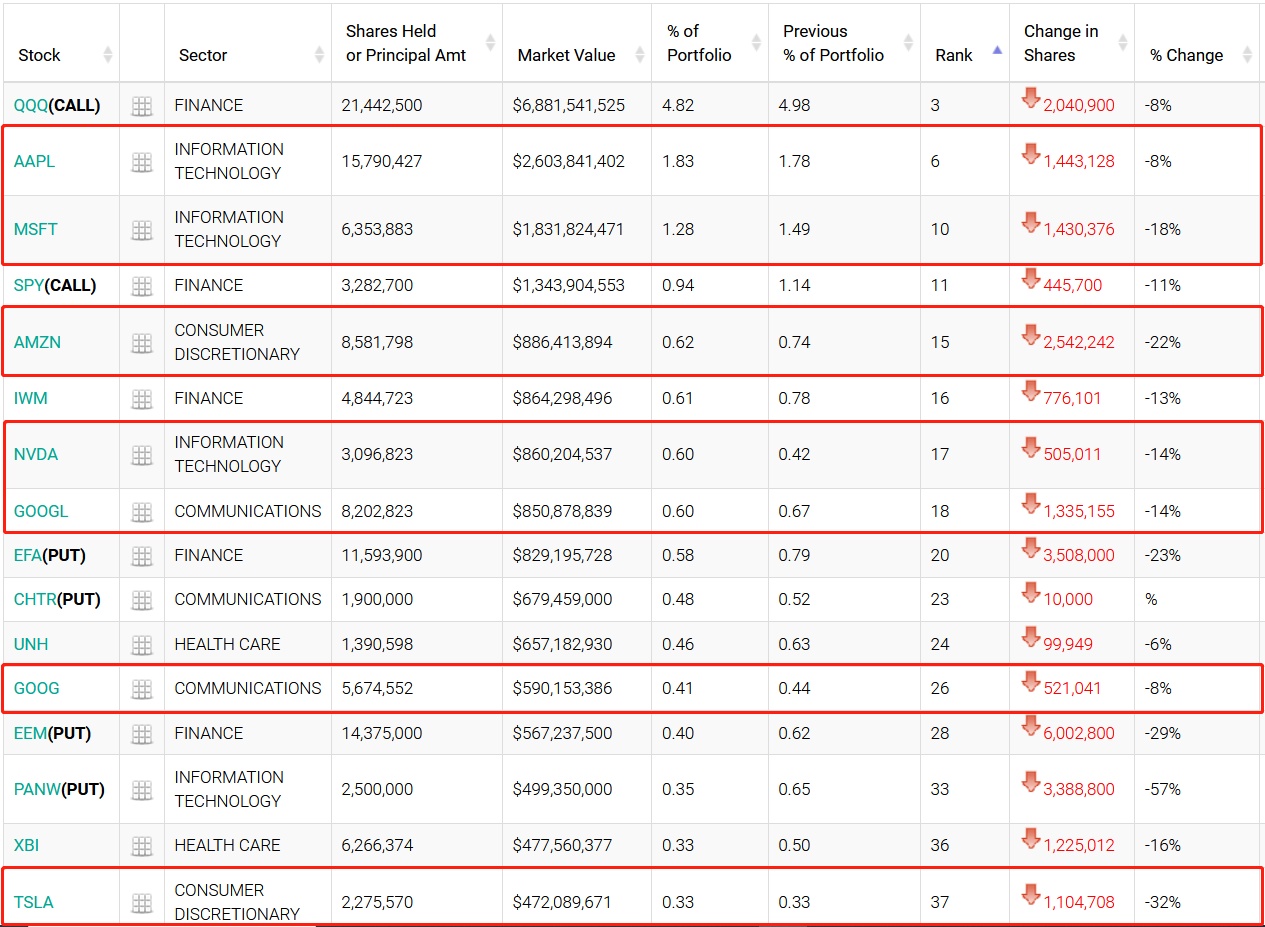This screenshot has height=927, width=1265.
Task: Click the AMZN market value cell
Action: click(568, 342)
